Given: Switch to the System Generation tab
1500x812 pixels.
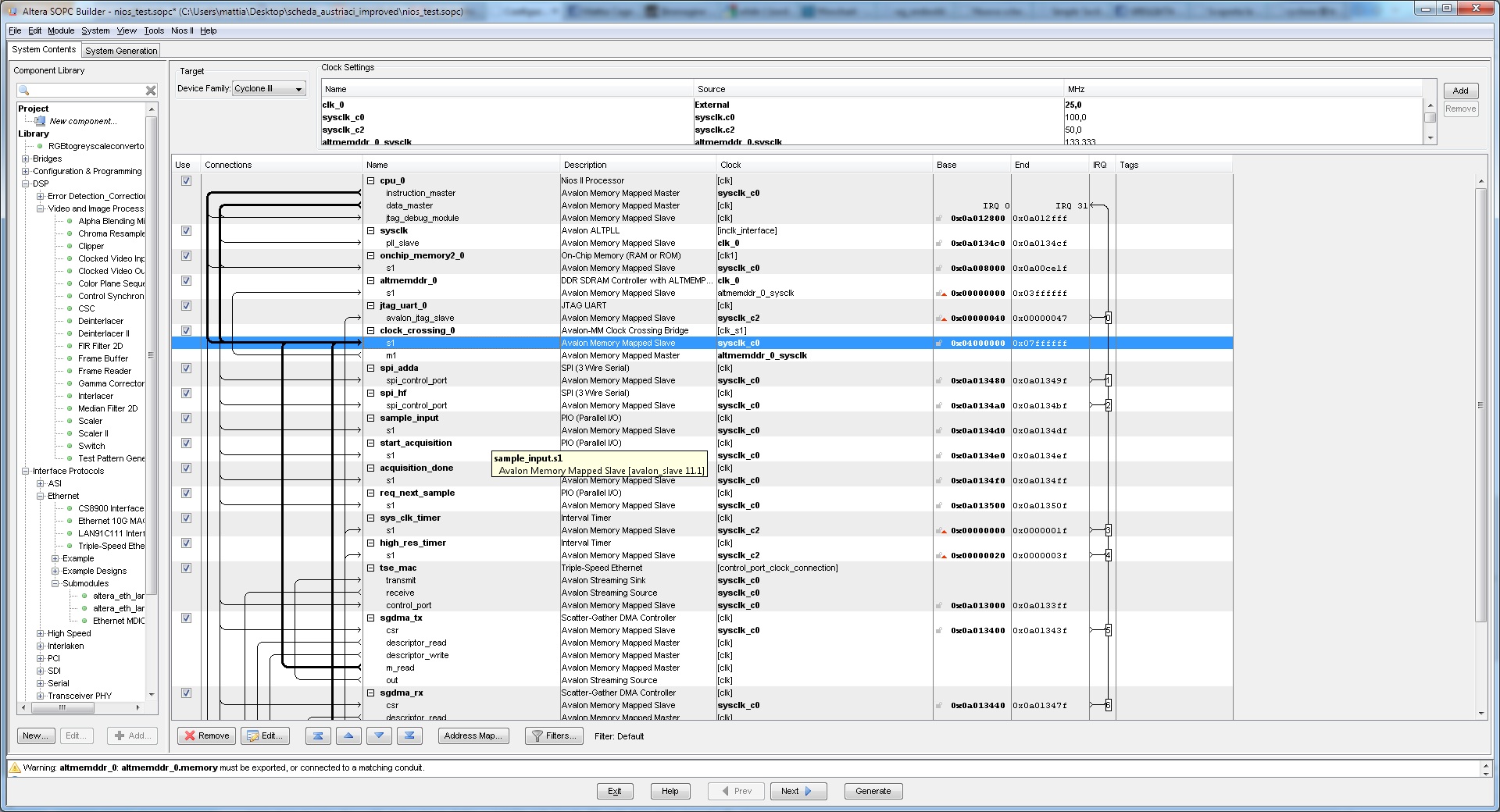Looking at the screenshot, I should coord(121,51).
